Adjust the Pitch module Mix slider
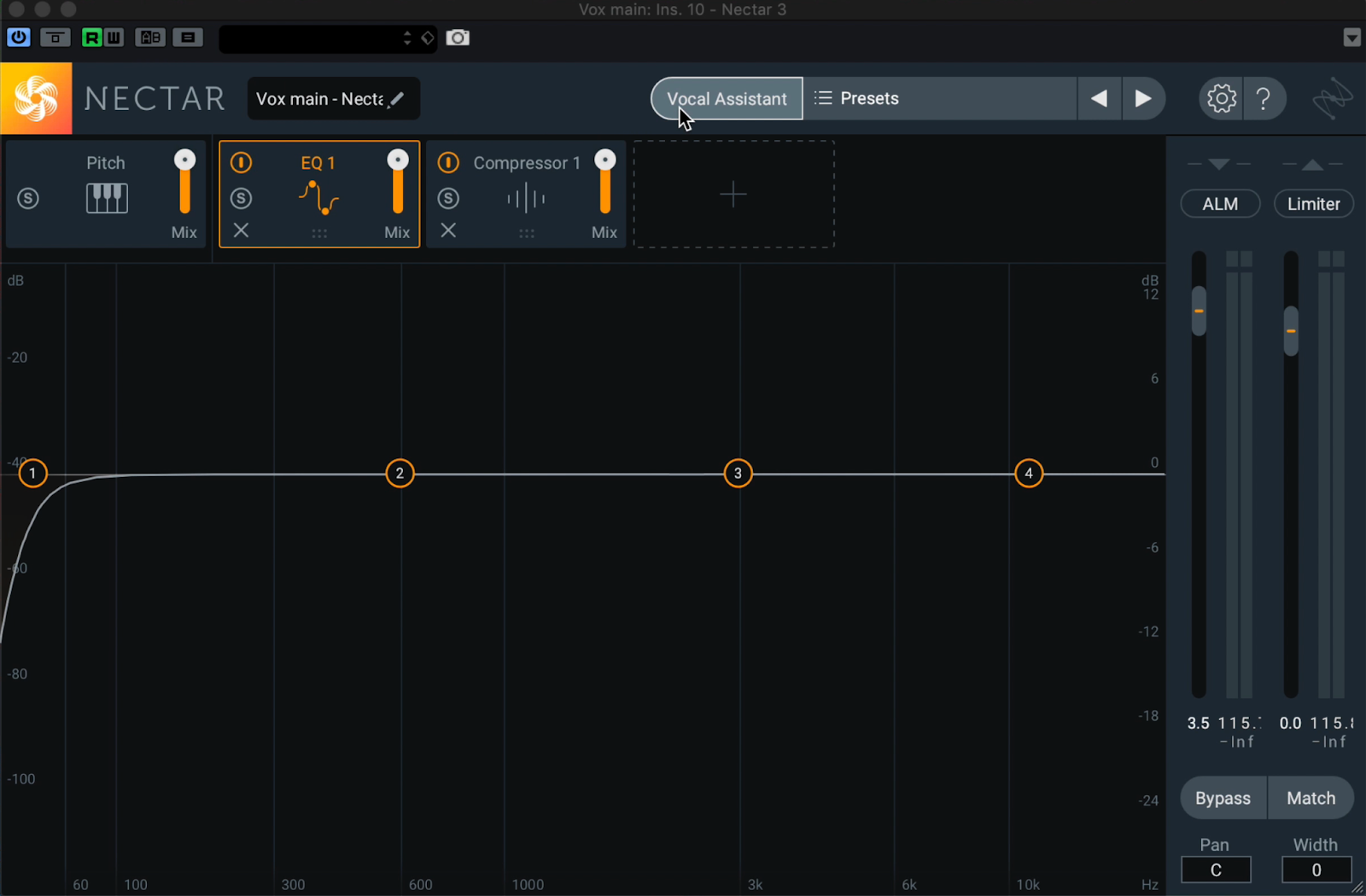Viewport: 1366px width, 896px height. pyautogui.click(x=184, y=183)
